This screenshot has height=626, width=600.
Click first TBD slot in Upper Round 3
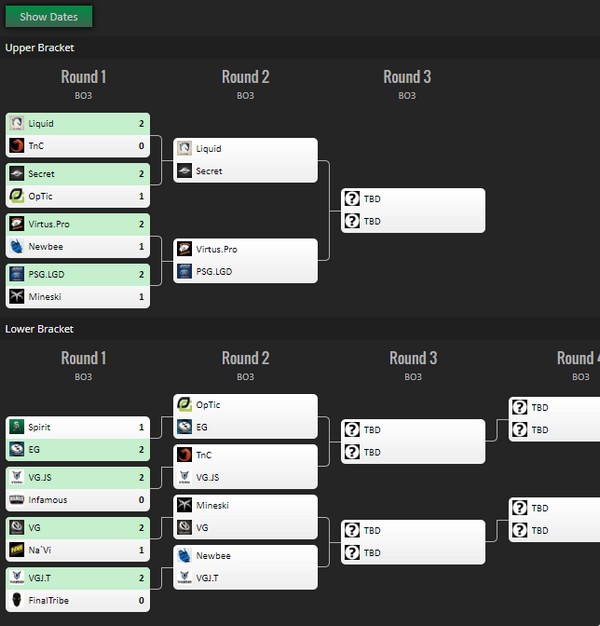[413, 199]
